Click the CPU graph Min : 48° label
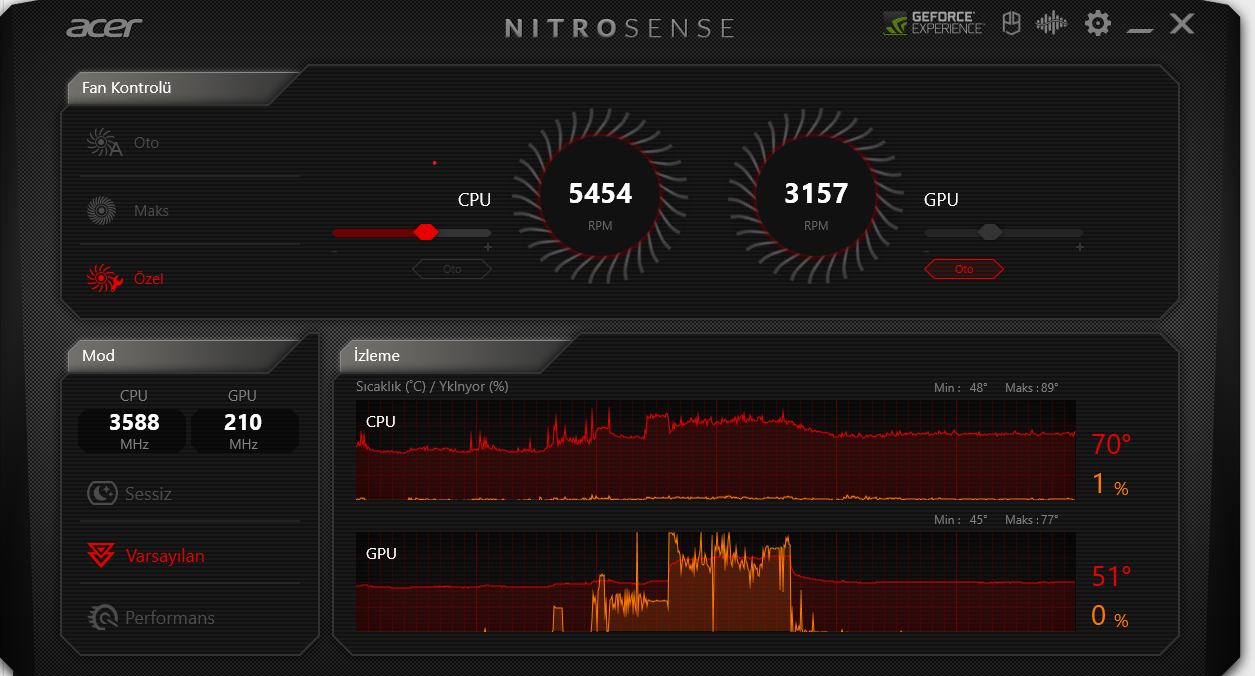The height and width of the screenshot is (676, 1255). 961,388
